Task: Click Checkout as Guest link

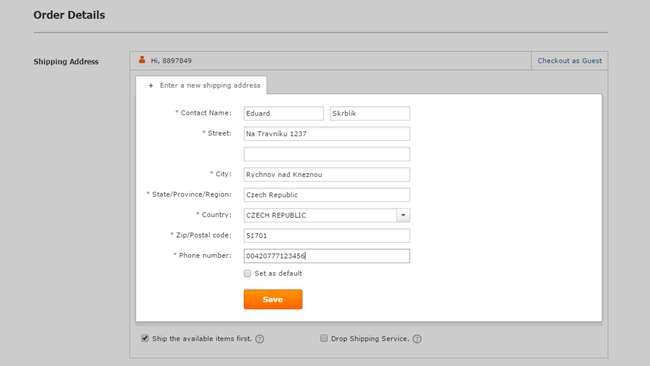Action: [570, 61]
